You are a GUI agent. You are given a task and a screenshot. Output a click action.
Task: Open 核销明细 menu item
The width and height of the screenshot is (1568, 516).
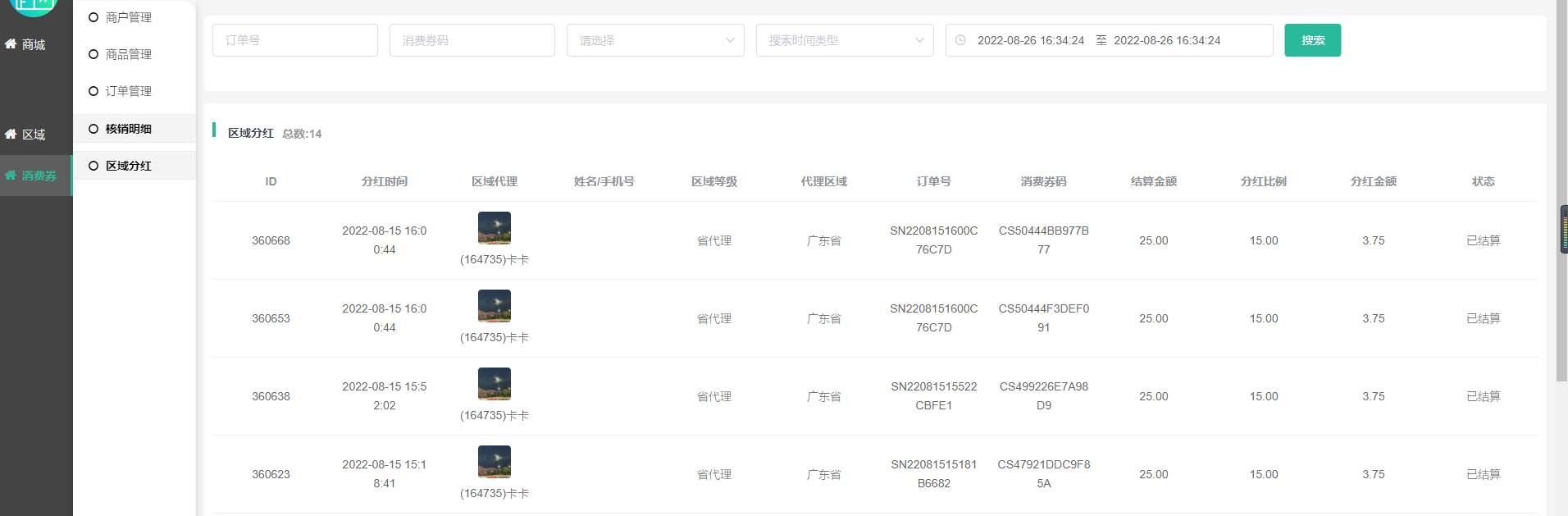(x=129, y=129)
